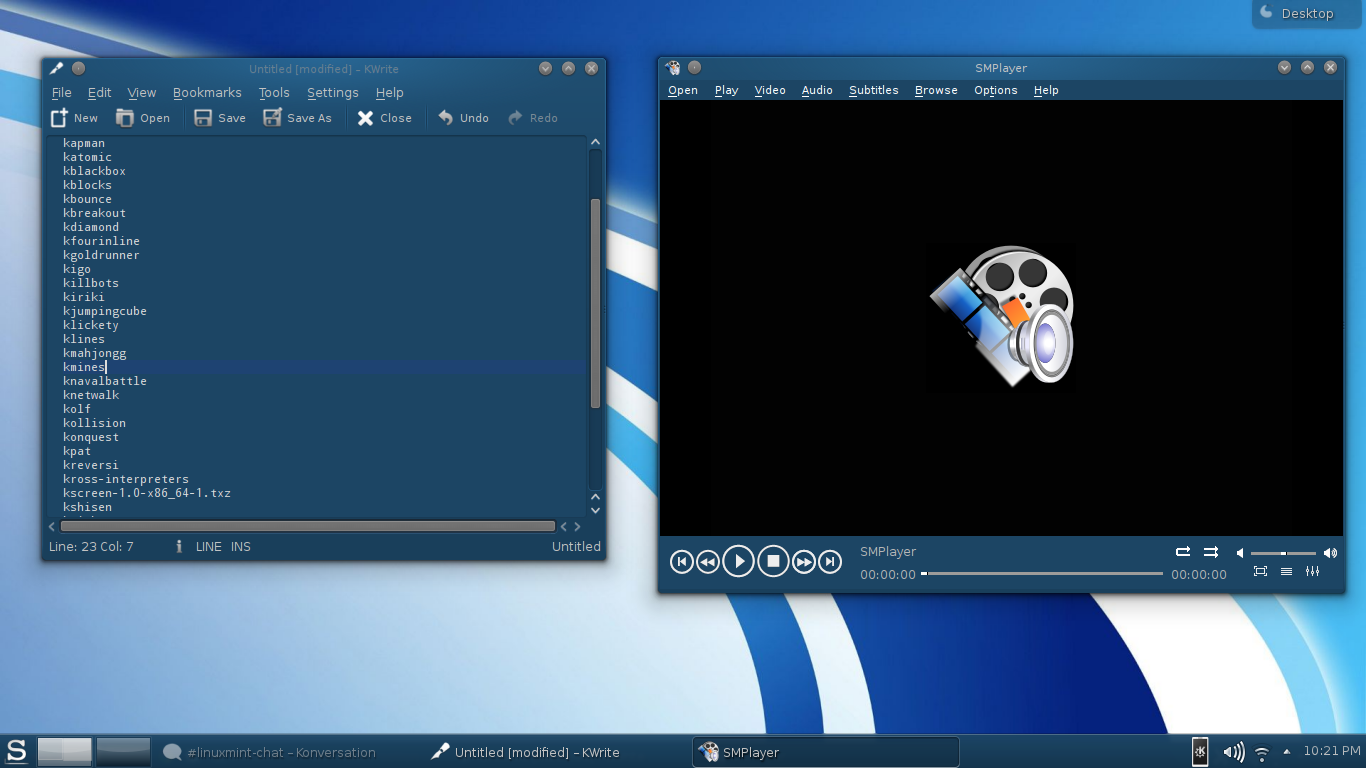Click the stop button in SMPlayer
This screenshot has width=1366, height=768.
(773, 562)
